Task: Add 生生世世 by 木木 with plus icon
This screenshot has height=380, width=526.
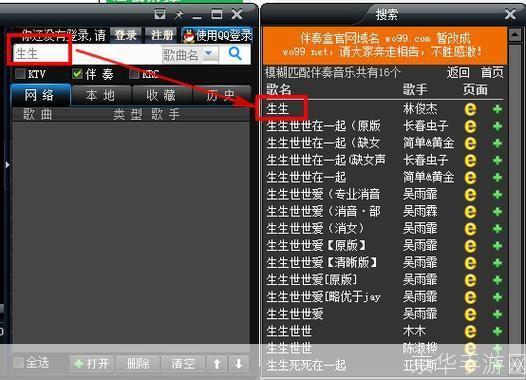Action: [x=497, y=331]
